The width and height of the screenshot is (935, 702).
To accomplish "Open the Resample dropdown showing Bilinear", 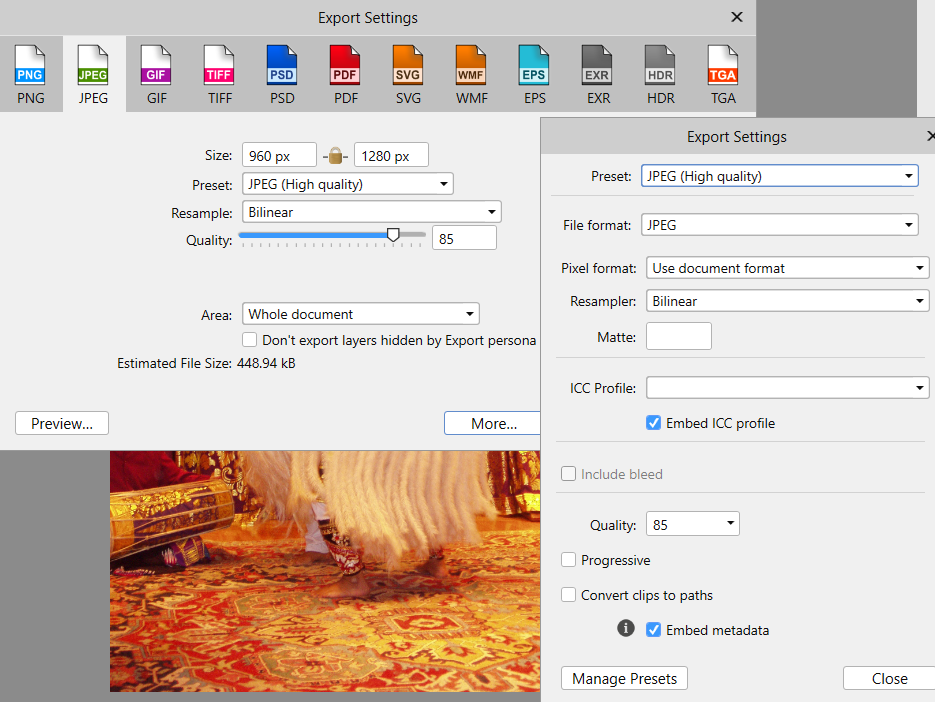I will (x=370, y=211).
